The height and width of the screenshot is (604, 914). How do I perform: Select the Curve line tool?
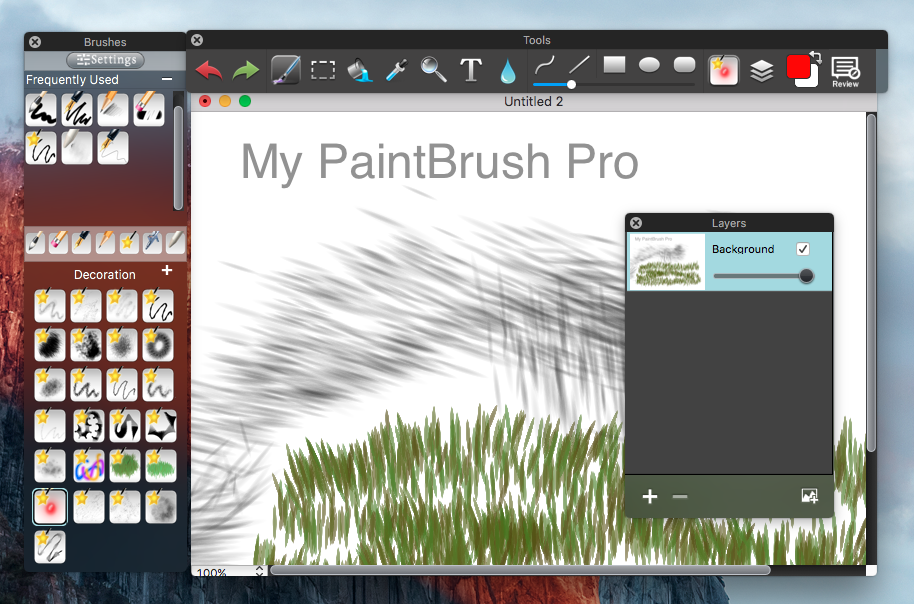tap(544, 65)
